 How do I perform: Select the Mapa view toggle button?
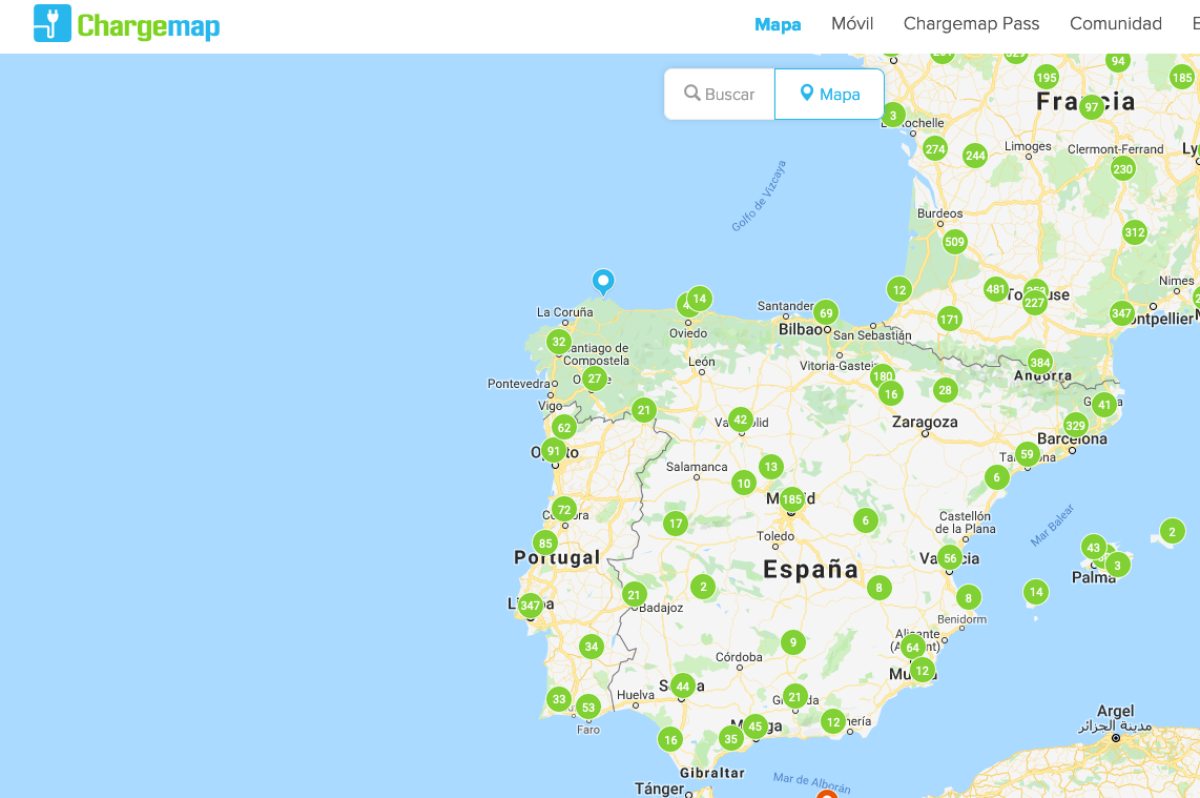[830, 94]
